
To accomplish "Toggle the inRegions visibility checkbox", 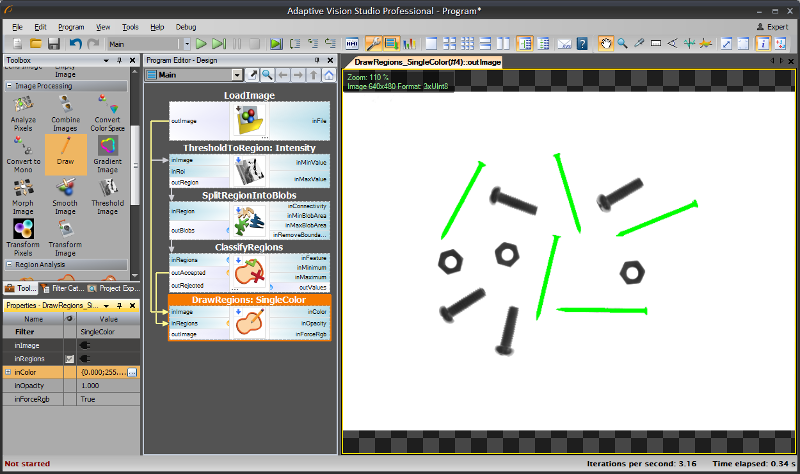I will (x=69, y=358).
